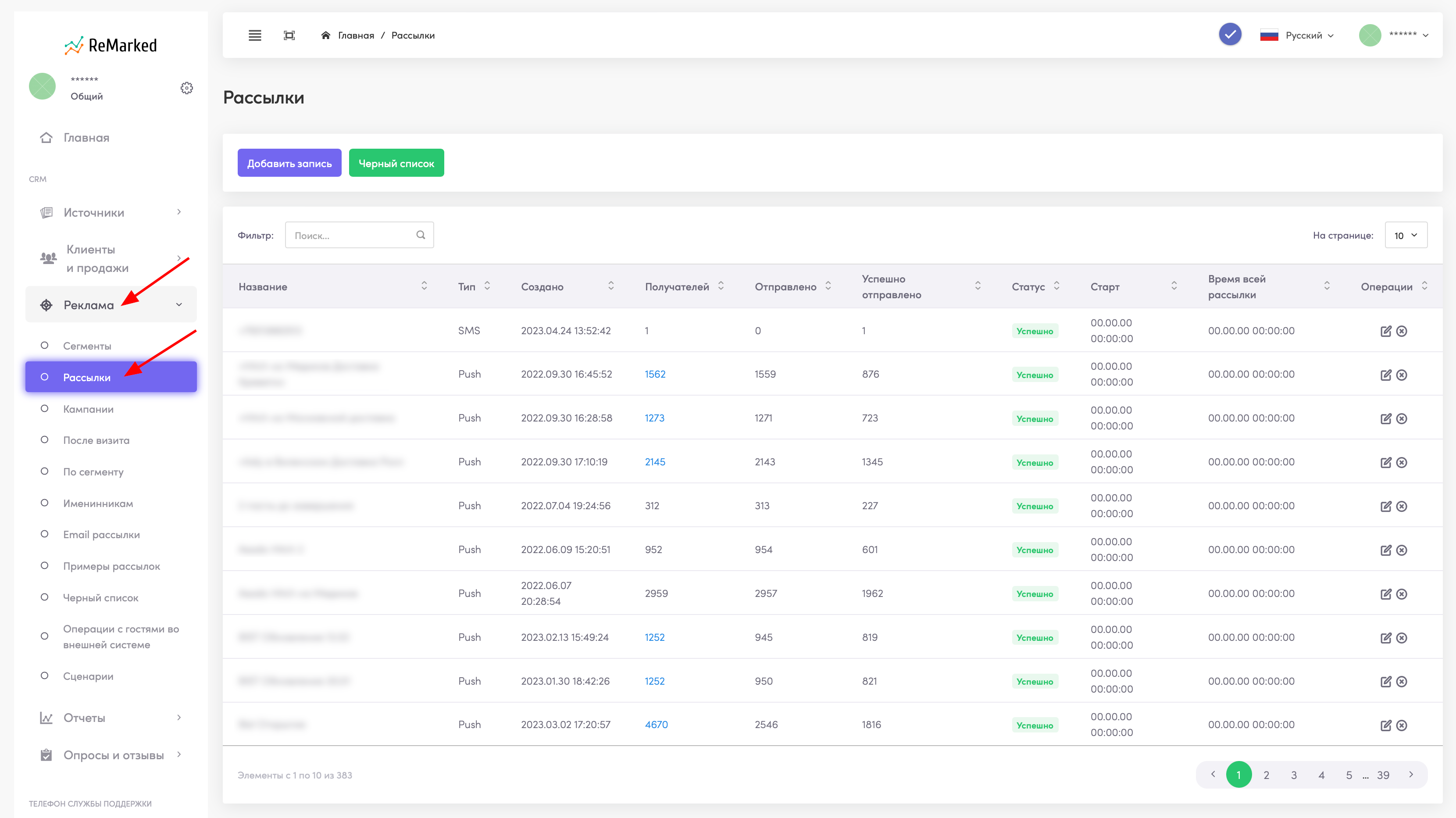Image resolution: width=1456 pixels, height=818 pixels.
Task: Click the home icon in breadcrumb
Action: [325, 35]
